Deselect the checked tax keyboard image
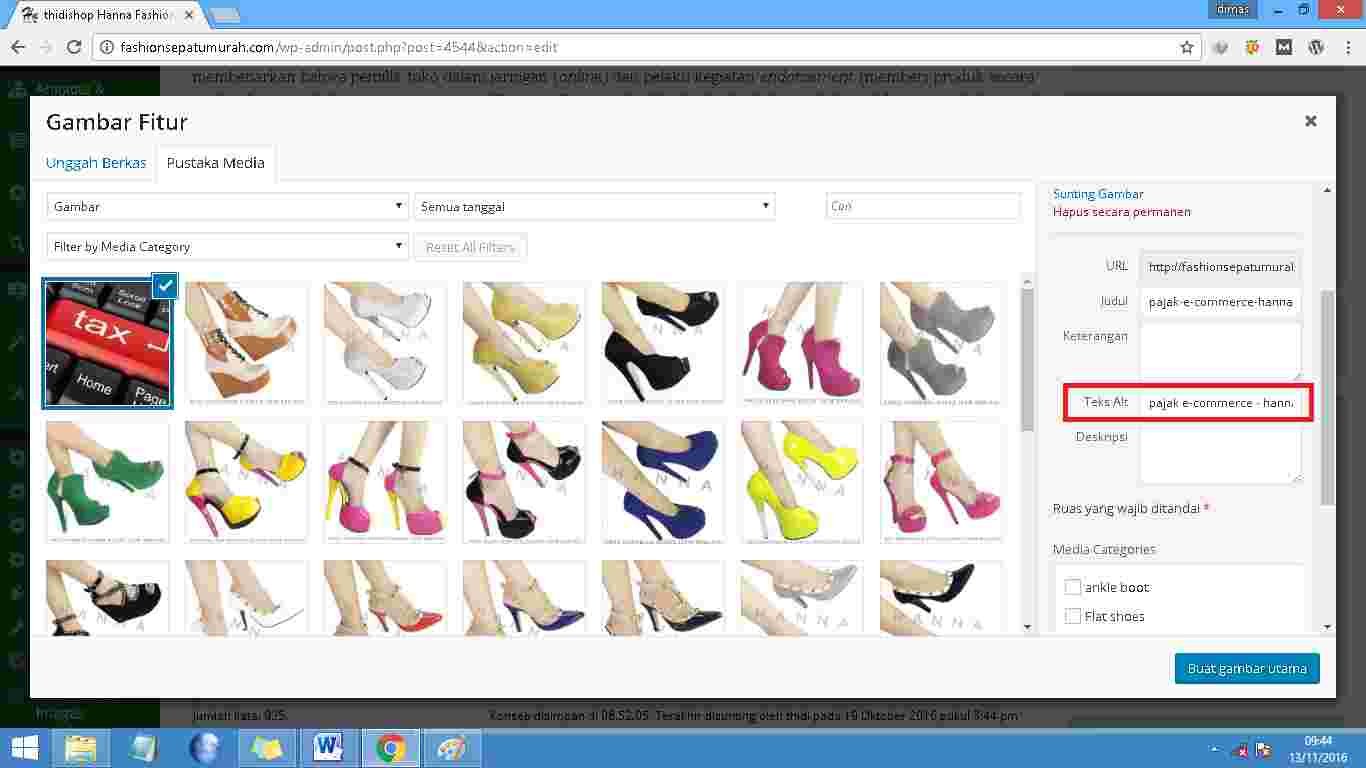The height and width of the screenshot is (768, 1366). pyautogui.click(x=166, y=286)
